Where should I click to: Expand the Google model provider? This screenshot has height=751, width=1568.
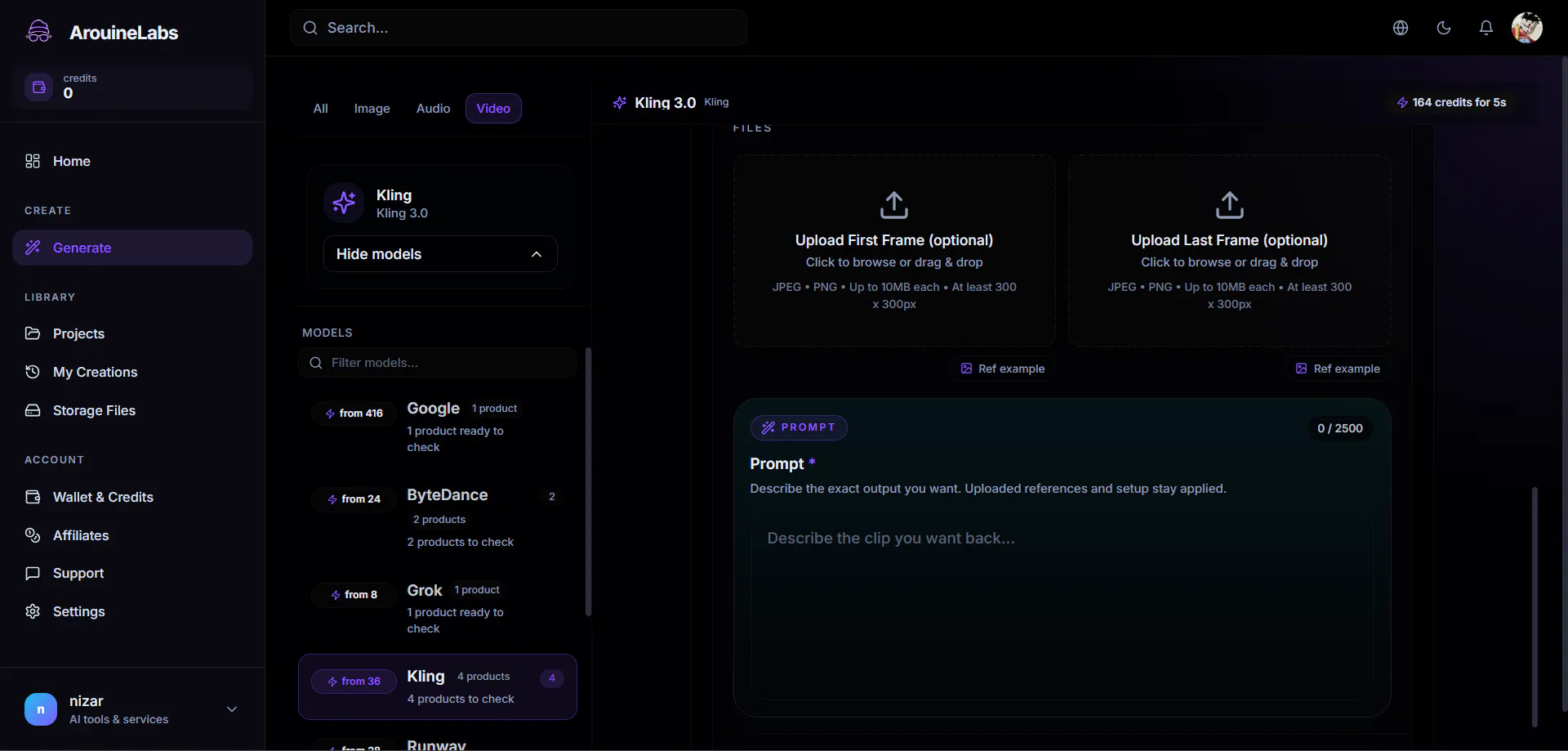(x=438, y=427)
